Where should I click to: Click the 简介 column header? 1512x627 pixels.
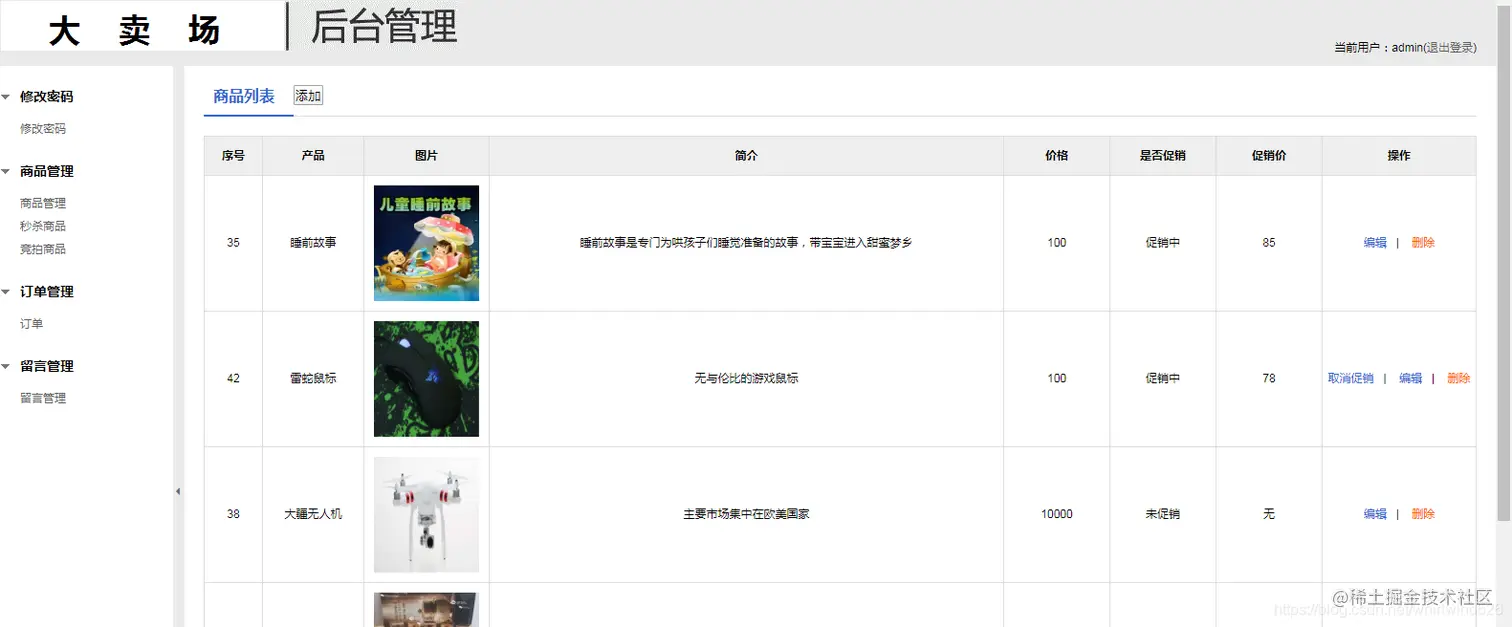(746, 156)
